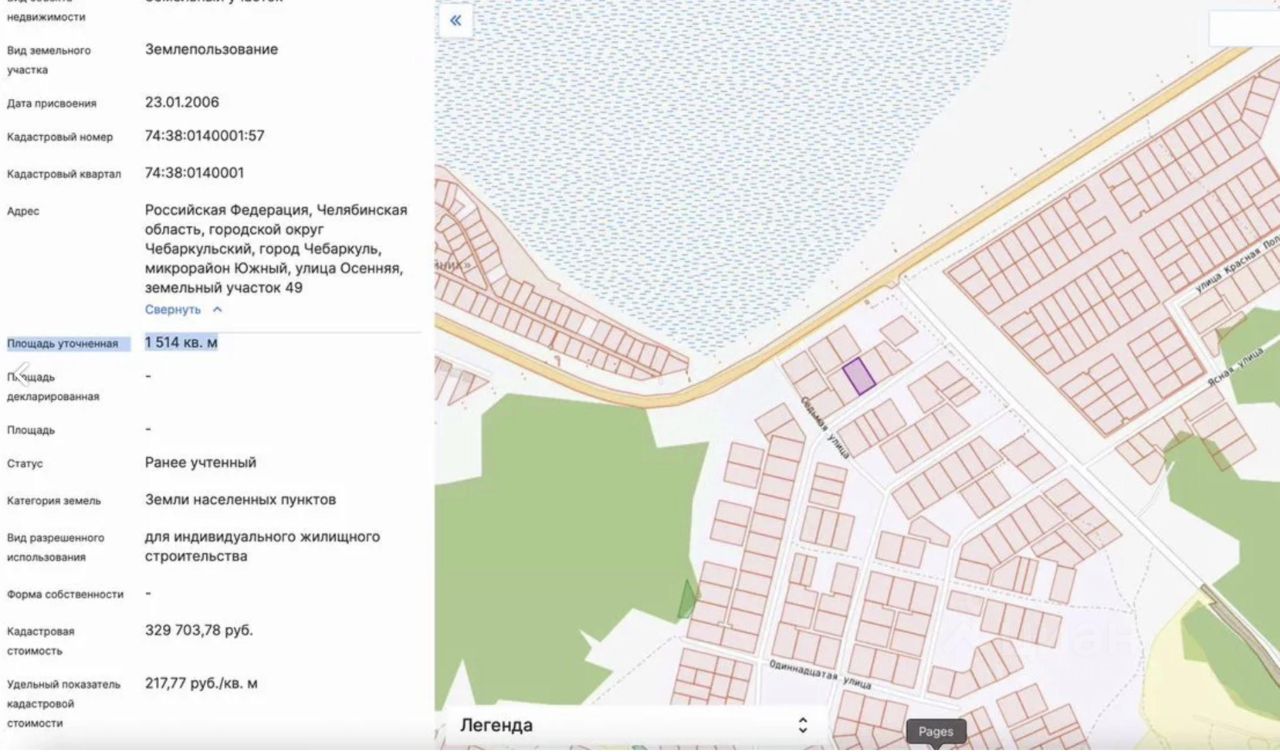This screenshot has height=752, width=1280.
Task: Click the 'Кадастровый номер' label
Action: (60, 137)
